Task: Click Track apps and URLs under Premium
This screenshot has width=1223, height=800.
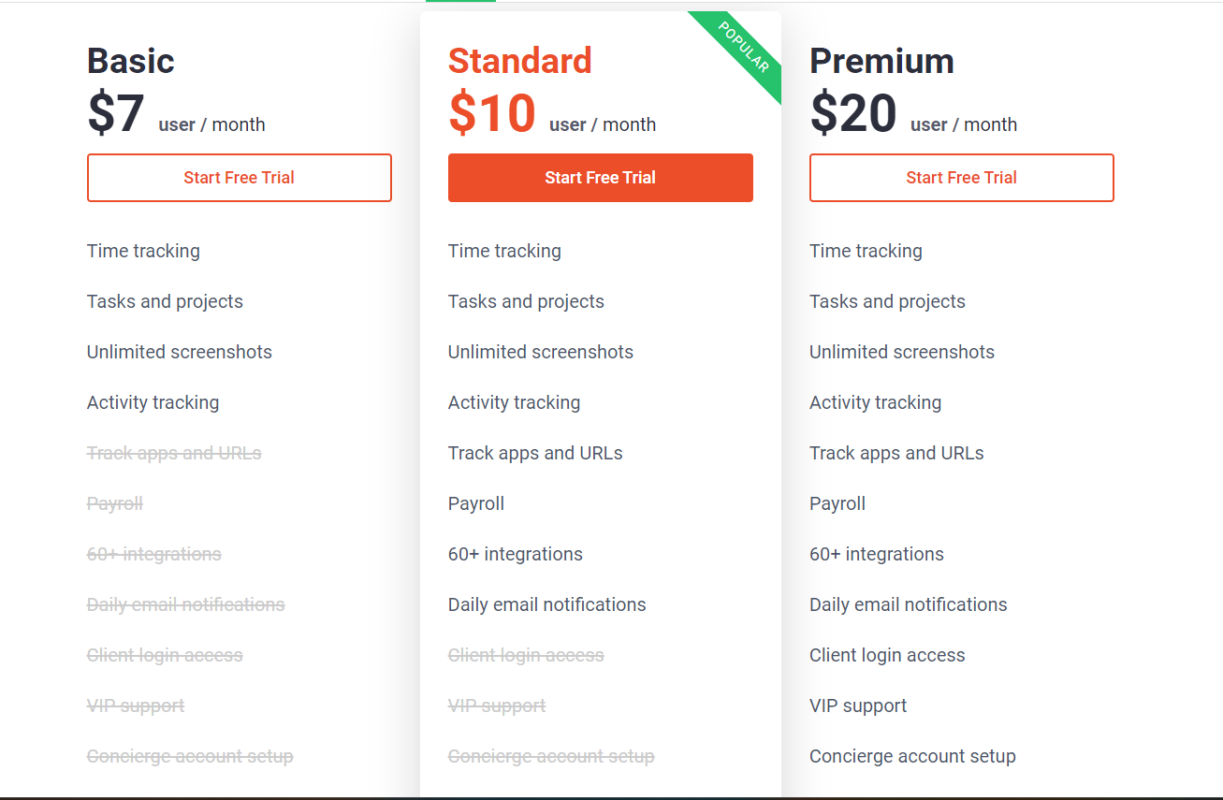Action: (x=896, y=453)
